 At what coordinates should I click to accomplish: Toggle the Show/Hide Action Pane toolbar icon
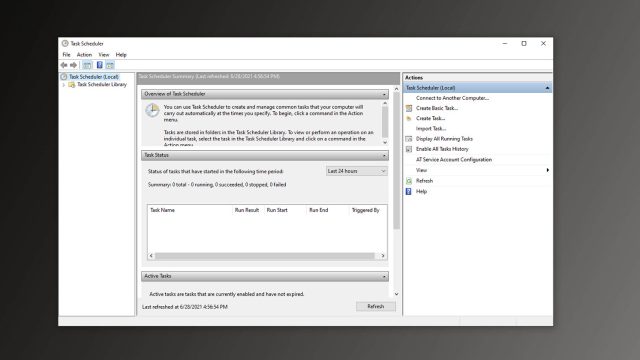point(110,65)
